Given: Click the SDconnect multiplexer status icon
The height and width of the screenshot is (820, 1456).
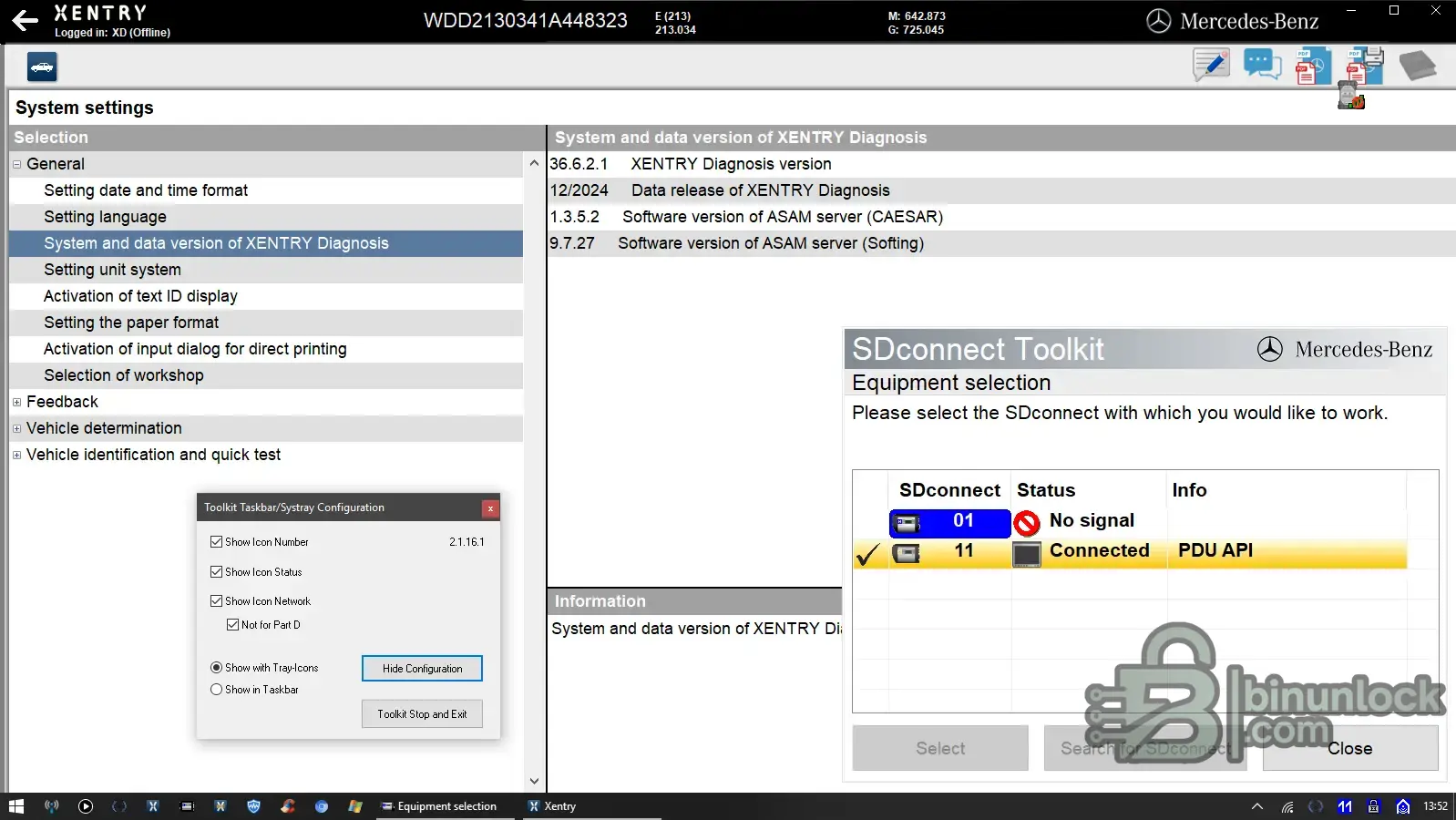Looking at the screenshot, I should coord(1350,96).
